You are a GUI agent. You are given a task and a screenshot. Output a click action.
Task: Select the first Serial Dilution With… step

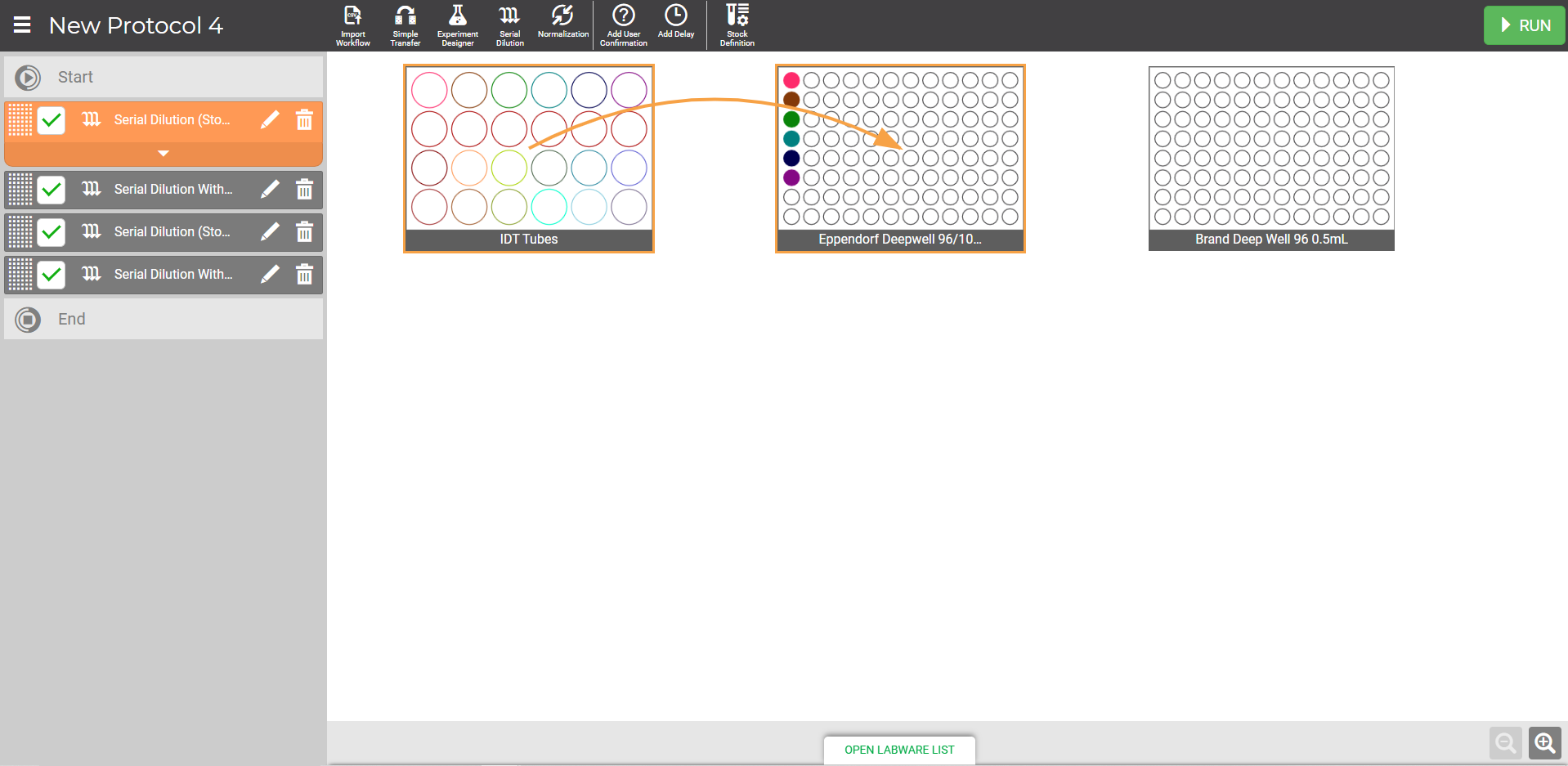click(x=164, y=190)
